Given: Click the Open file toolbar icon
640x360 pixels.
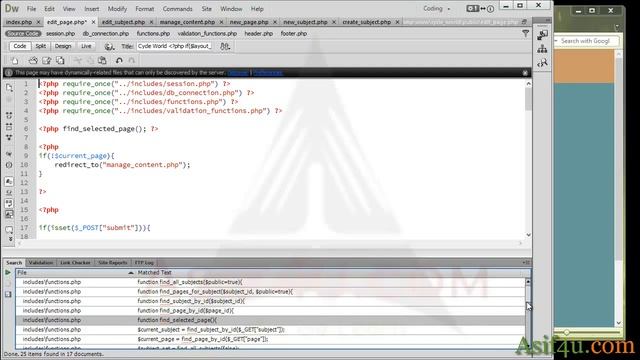Looking at the screenshot, I should (33, 61).
